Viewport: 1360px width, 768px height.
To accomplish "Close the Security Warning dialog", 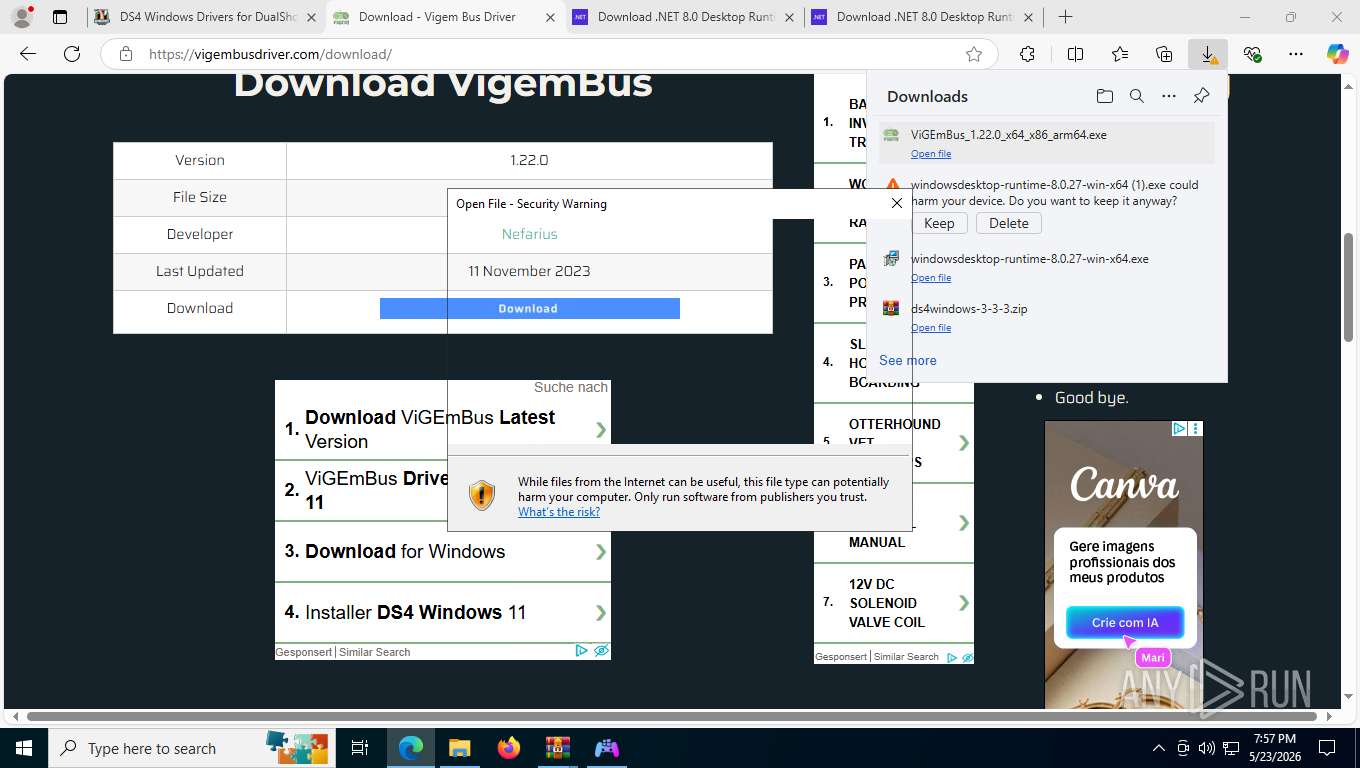I will [x=897, y=203].
